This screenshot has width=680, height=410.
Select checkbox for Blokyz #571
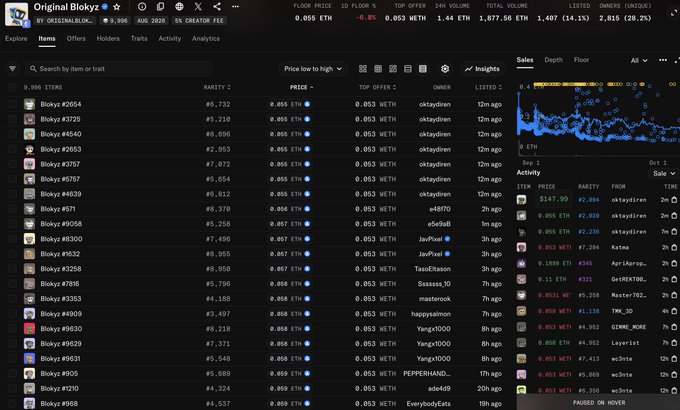(12, 209)
